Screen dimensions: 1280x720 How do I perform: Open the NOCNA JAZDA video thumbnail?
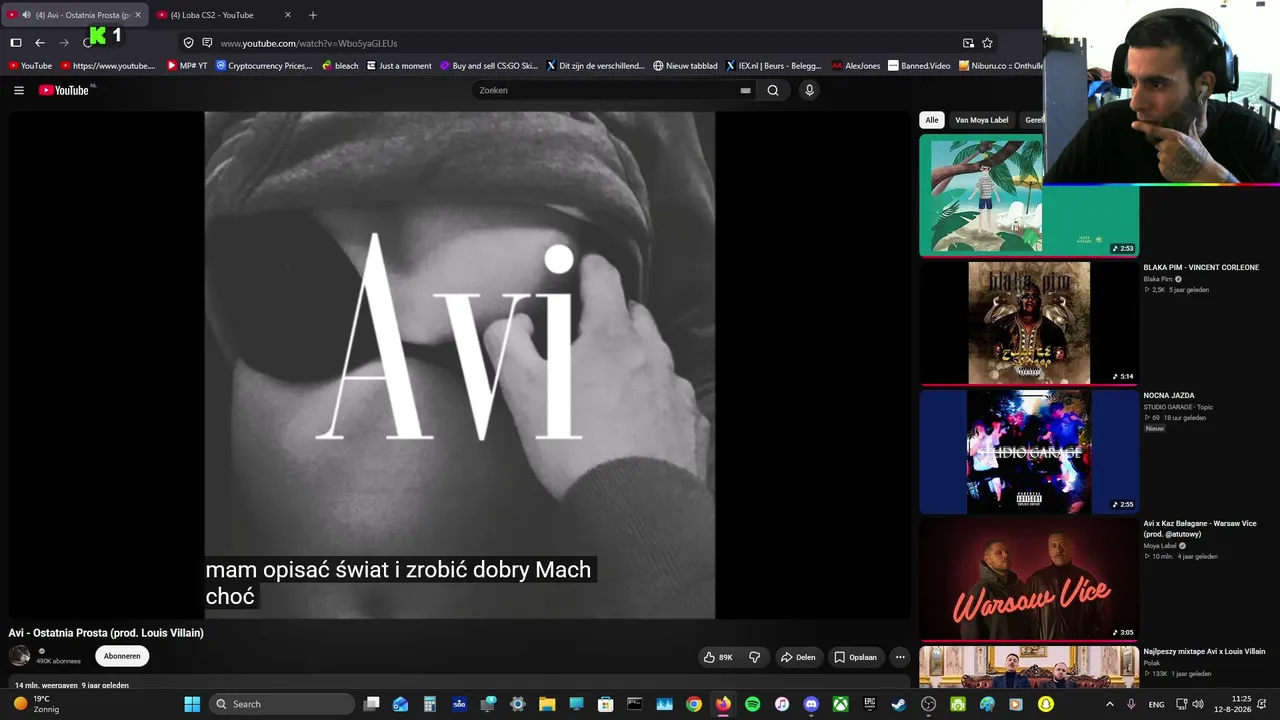point(1029,451)
